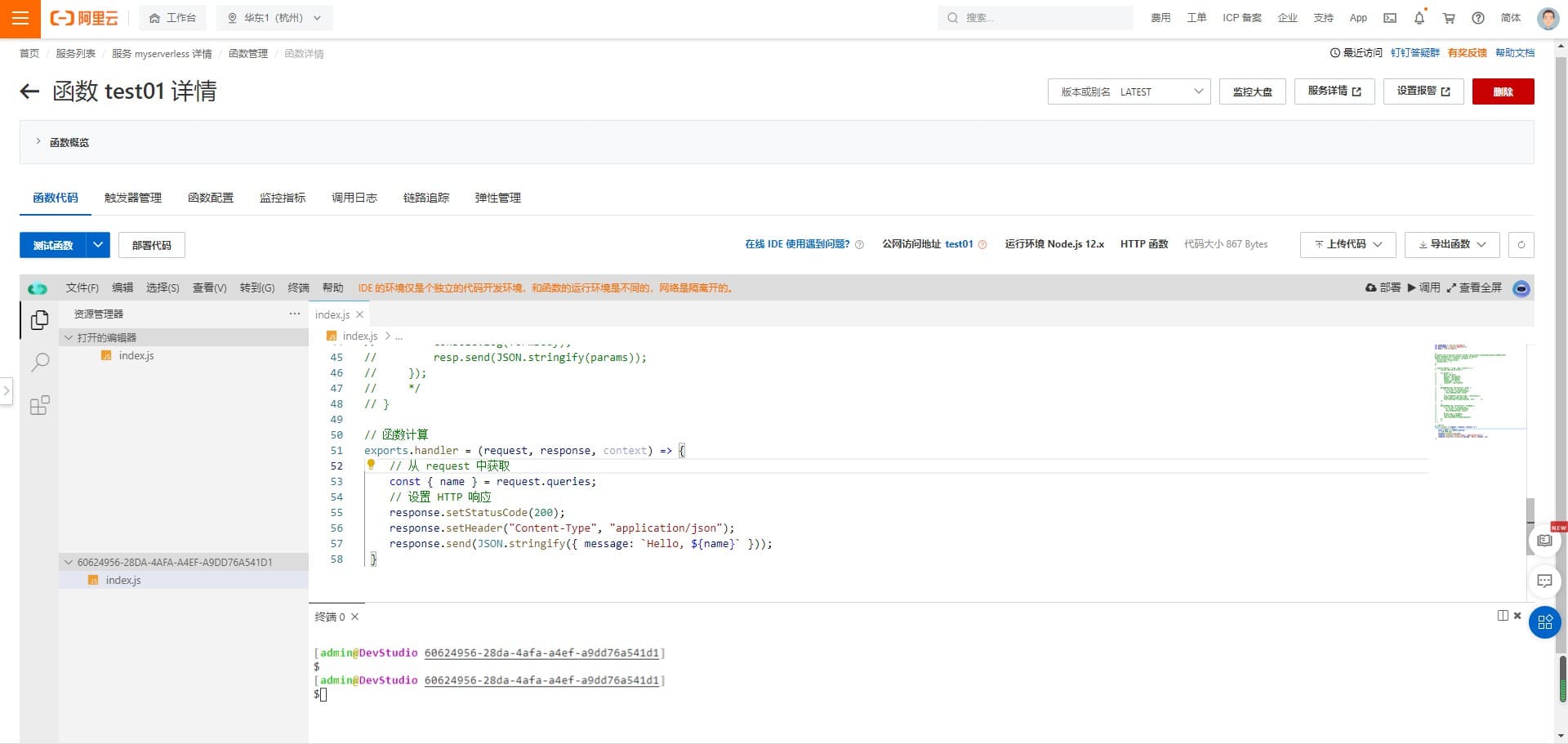Image resolution: width=1568 pixels, height=744 pixels.
Task: Open the Terminal menu in IDE menubar
Action: (x=298, y=287)
